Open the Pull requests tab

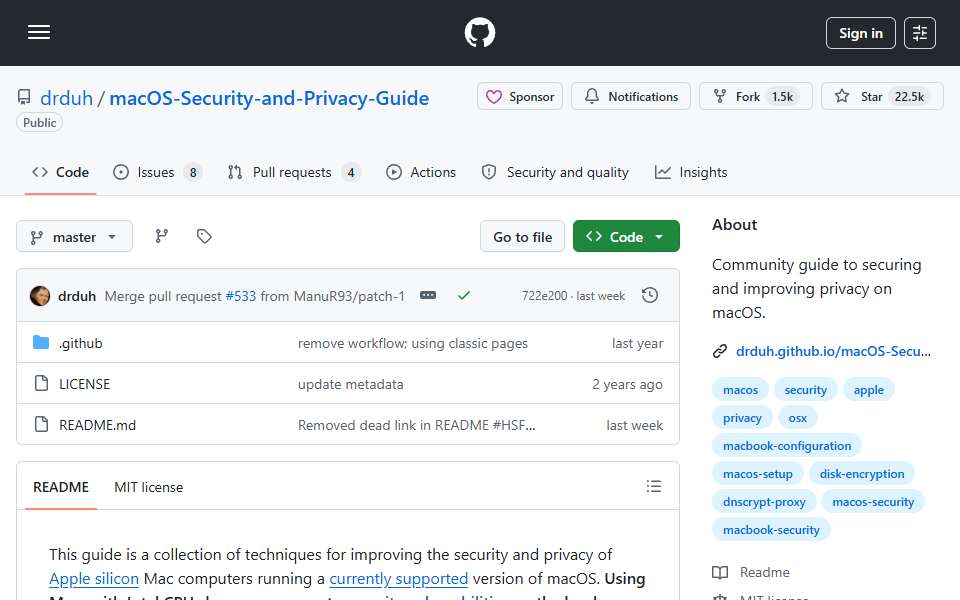(x=294, y=173)
